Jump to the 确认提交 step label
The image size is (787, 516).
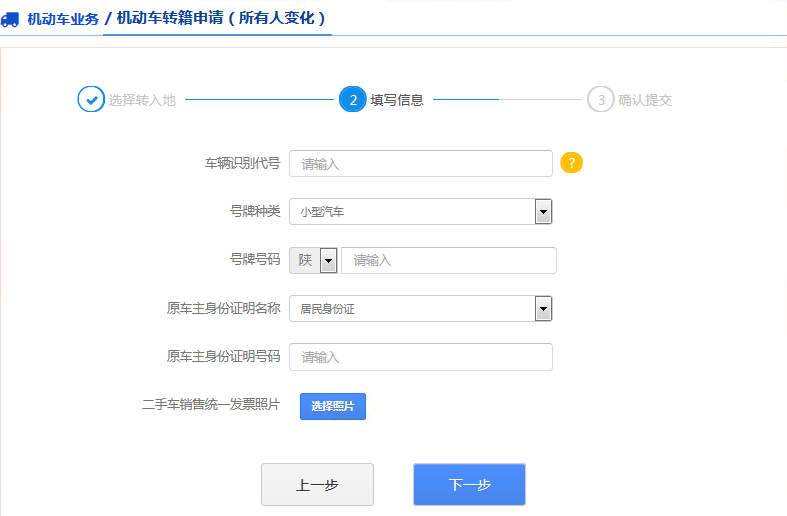(x=645, y=100)
